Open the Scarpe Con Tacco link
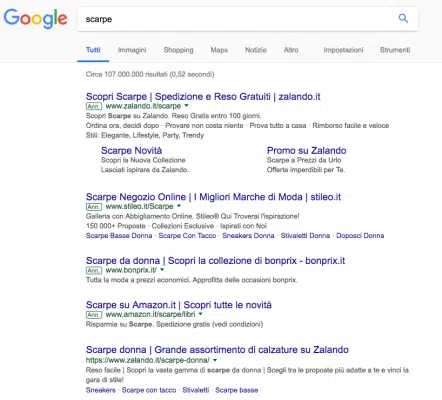 pos(187,236)
